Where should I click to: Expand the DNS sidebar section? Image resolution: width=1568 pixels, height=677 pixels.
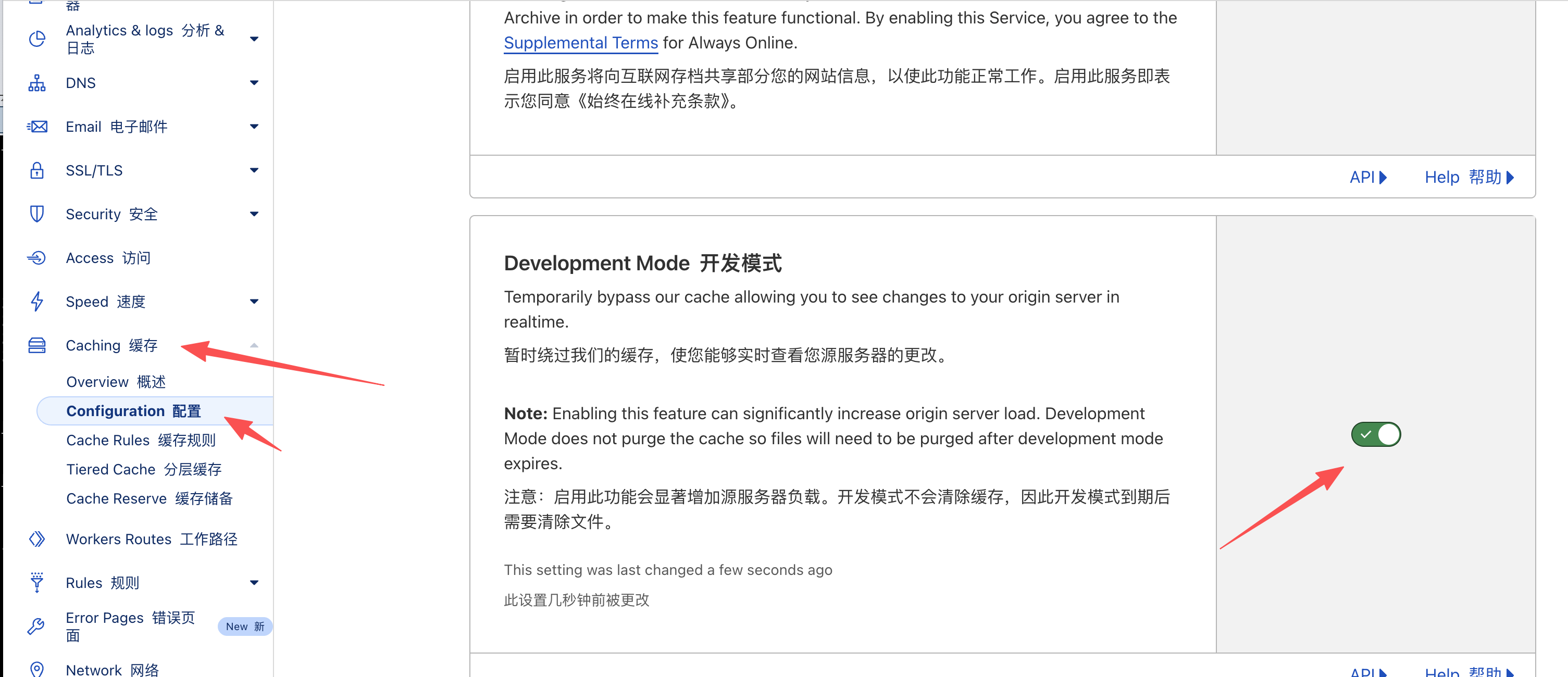click(254, 83)
